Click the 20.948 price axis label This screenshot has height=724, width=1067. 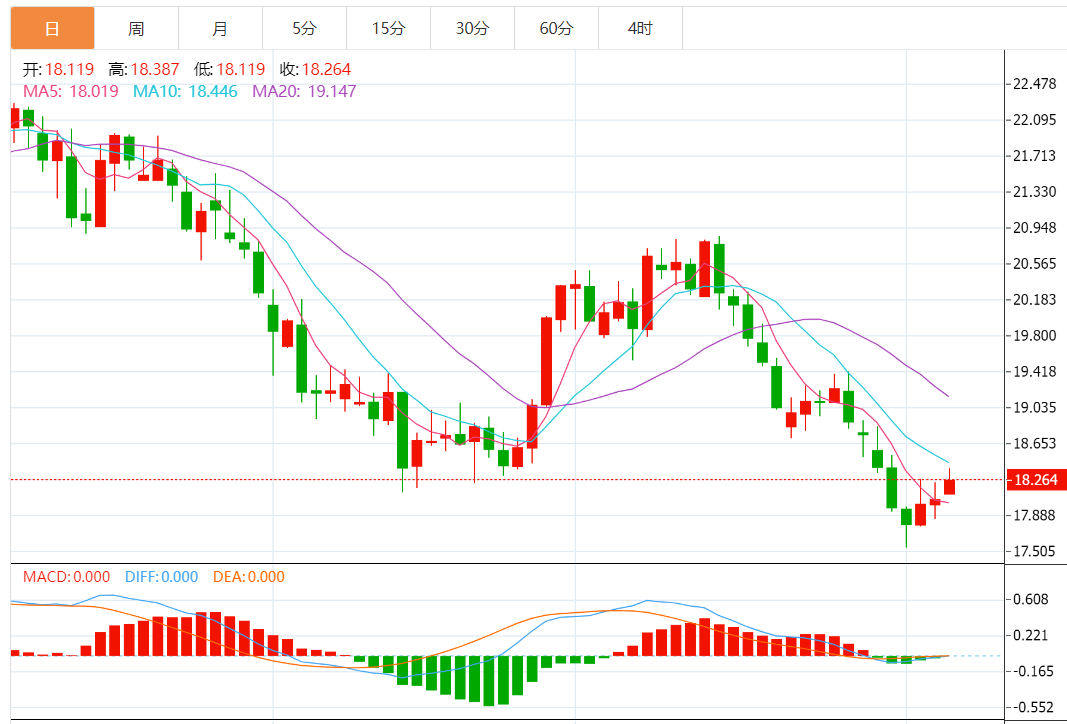click(x=1035, y=228)
